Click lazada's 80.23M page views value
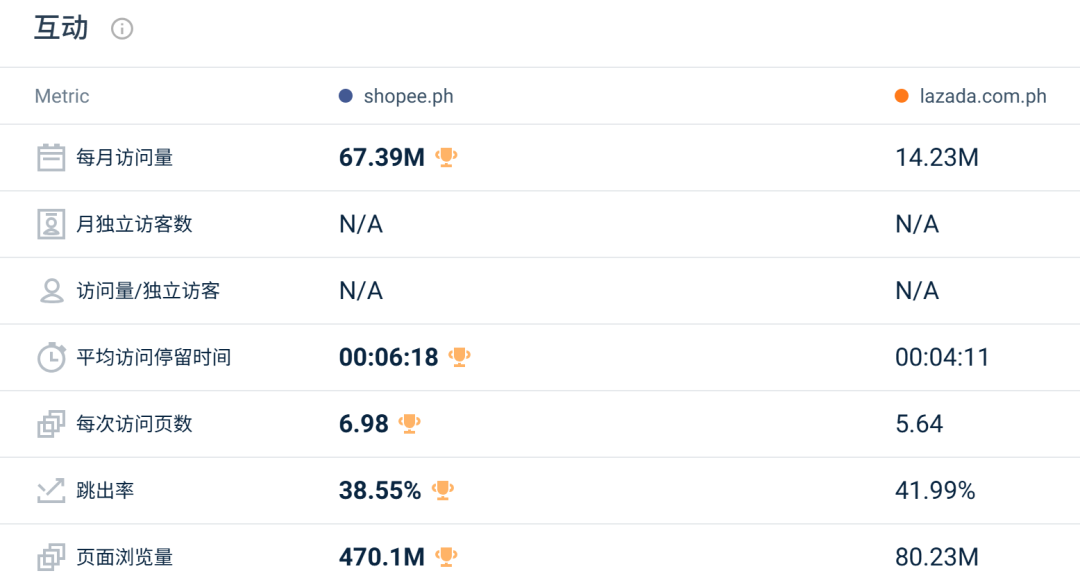The width and height of the screenshot is (1080, 587). tap(937, 557)
